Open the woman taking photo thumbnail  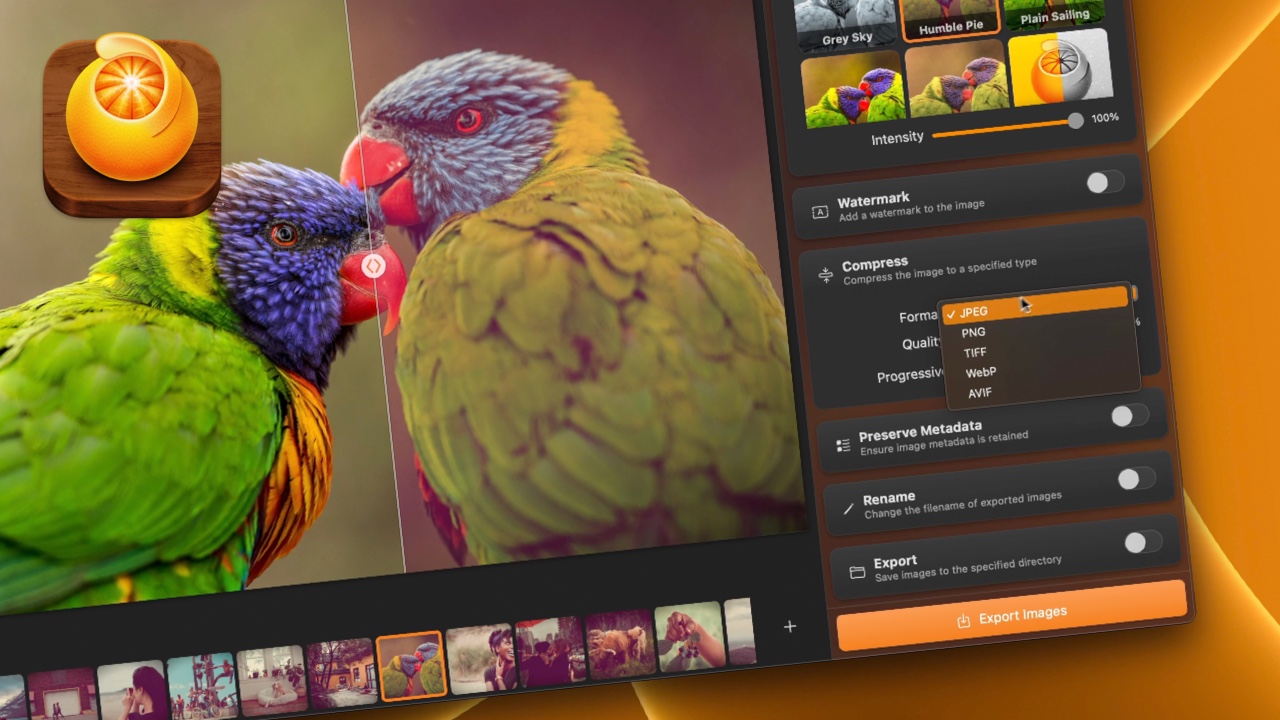[x=131, y=688]
